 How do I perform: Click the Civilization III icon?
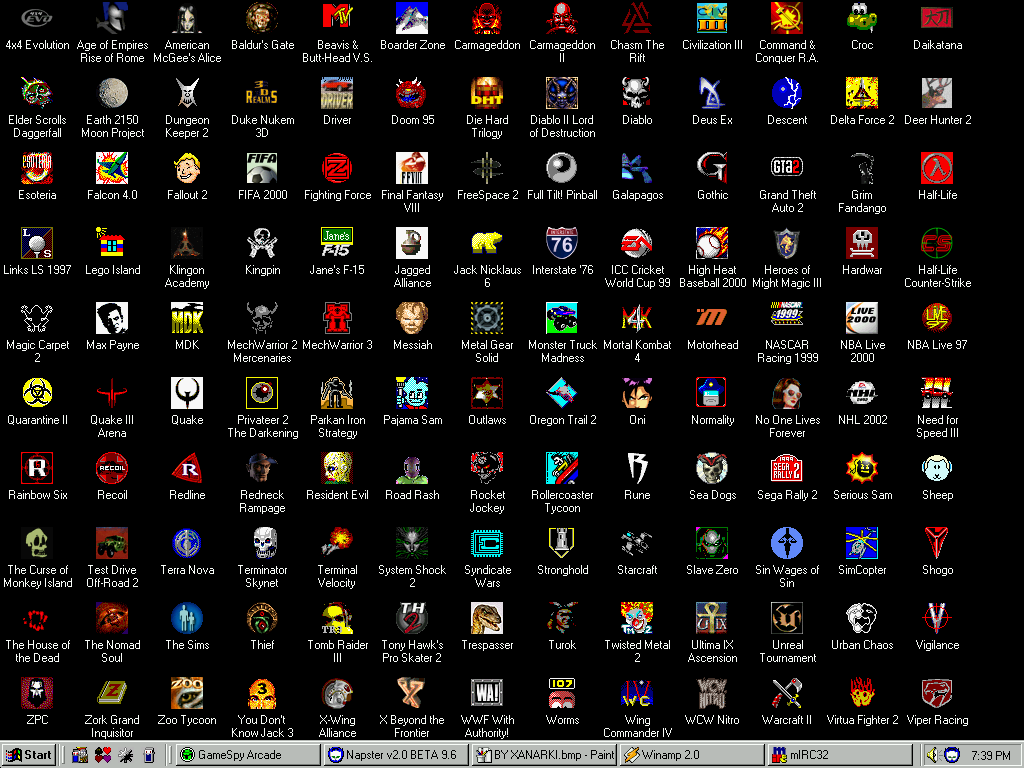(x=712, y=18)
